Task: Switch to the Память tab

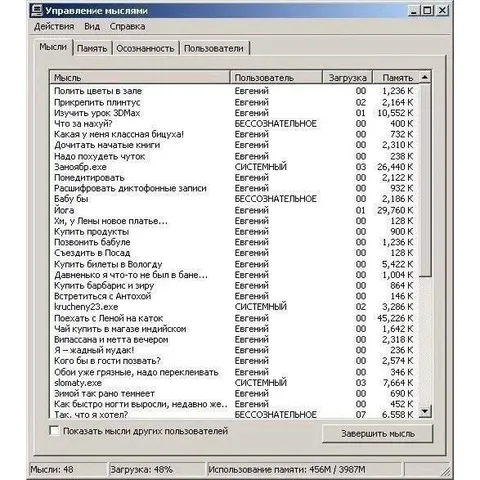Action: (x=92, y=49)
